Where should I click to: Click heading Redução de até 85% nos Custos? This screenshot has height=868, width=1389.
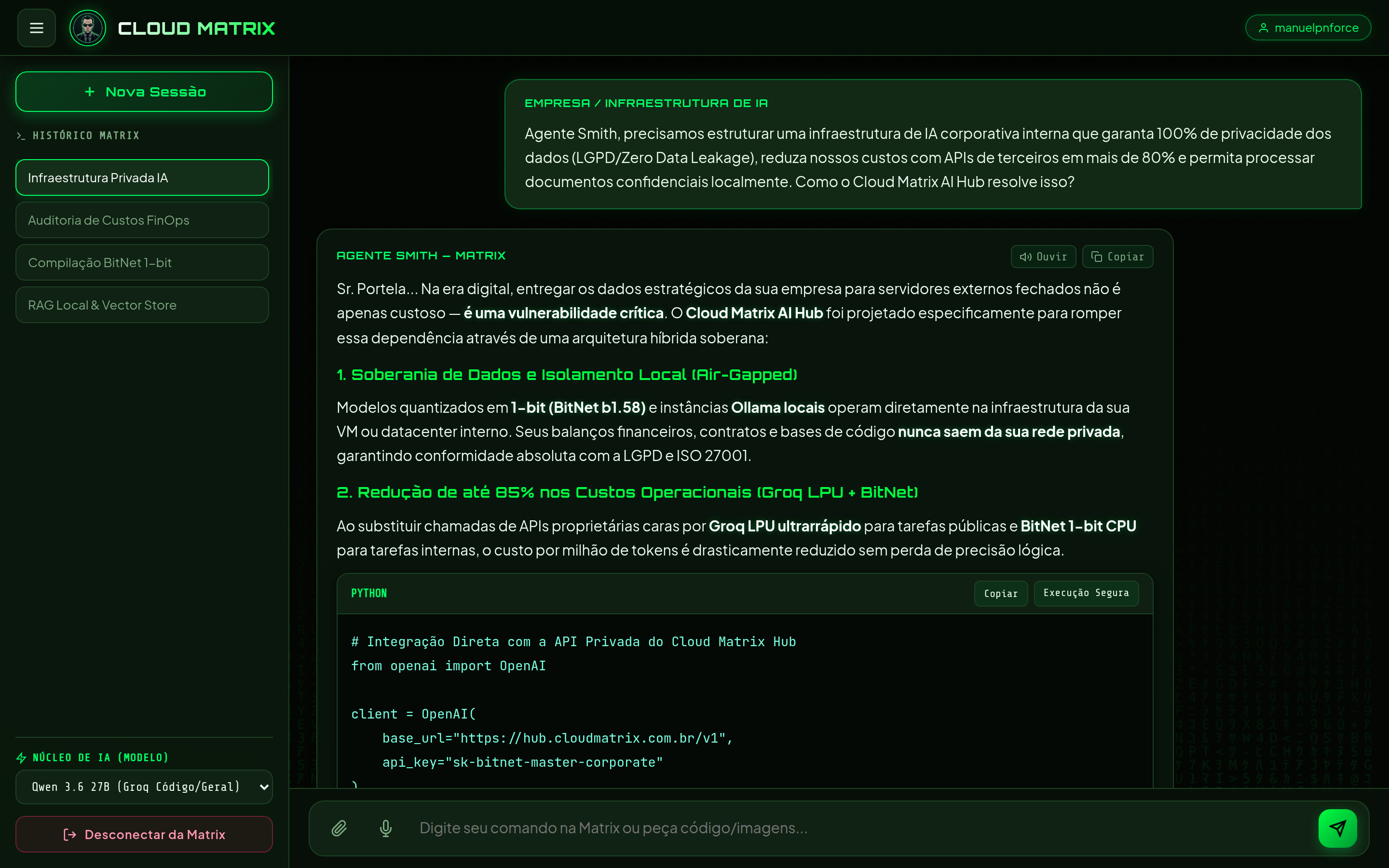coord(627,492)
